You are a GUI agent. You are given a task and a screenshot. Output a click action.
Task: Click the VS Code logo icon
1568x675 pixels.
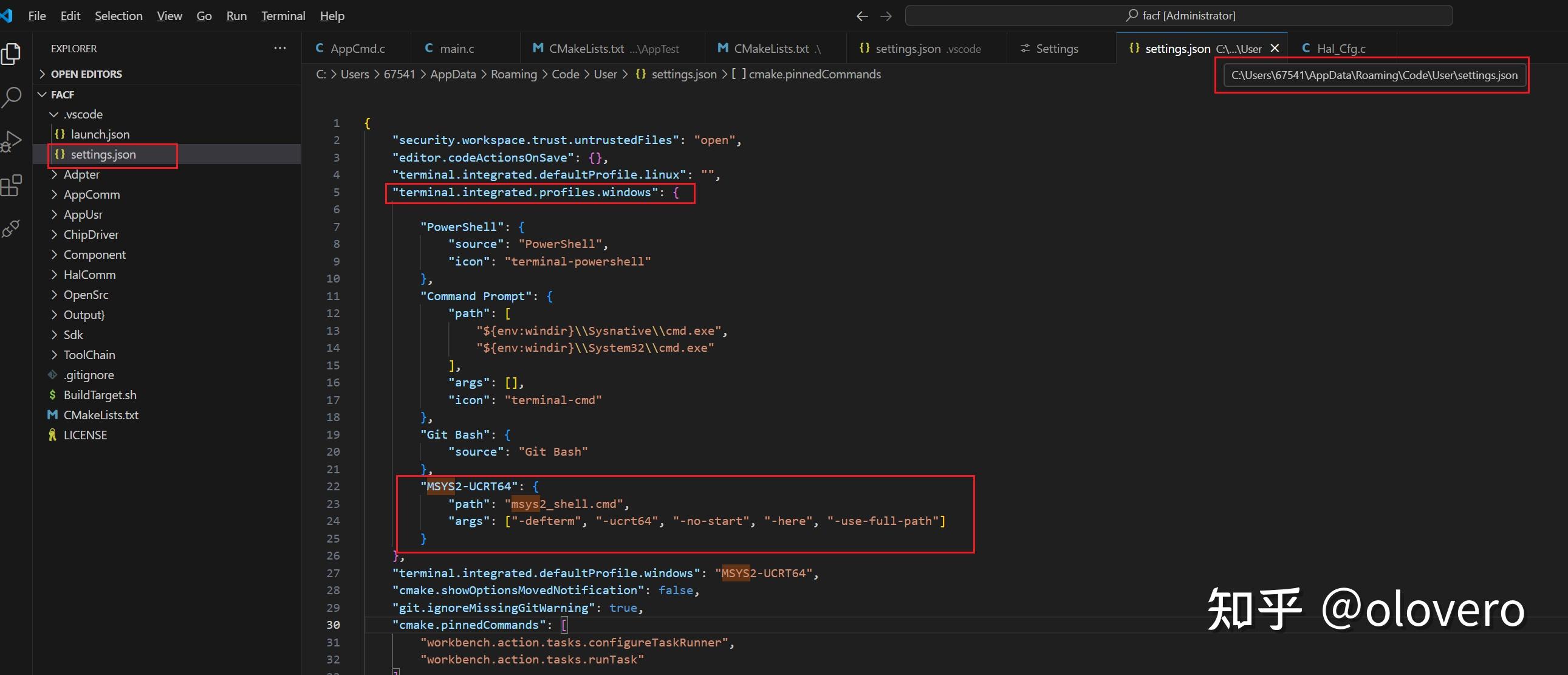click(x=7, y=16)
